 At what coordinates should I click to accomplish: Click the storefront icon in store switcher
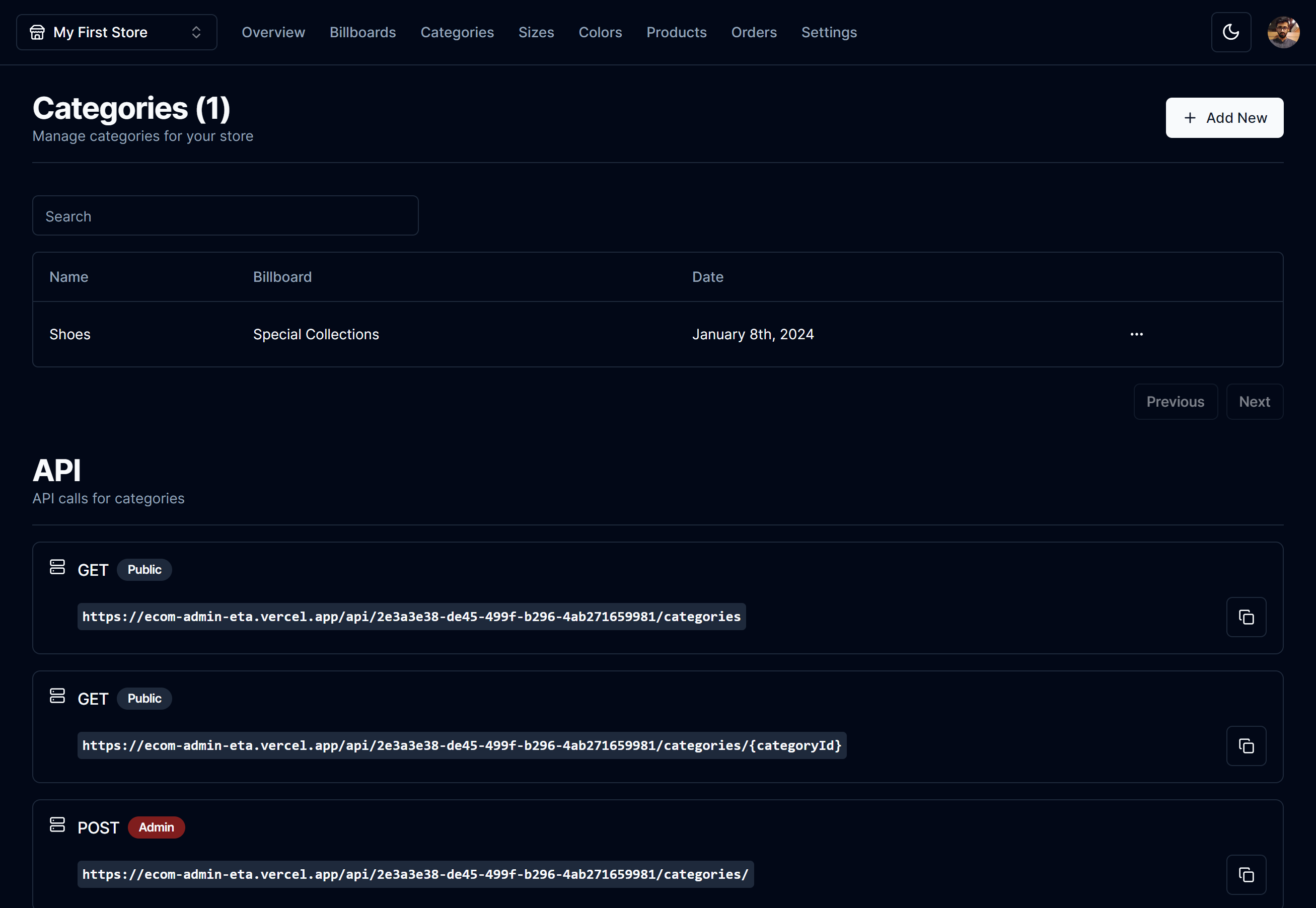pos(37,32)
